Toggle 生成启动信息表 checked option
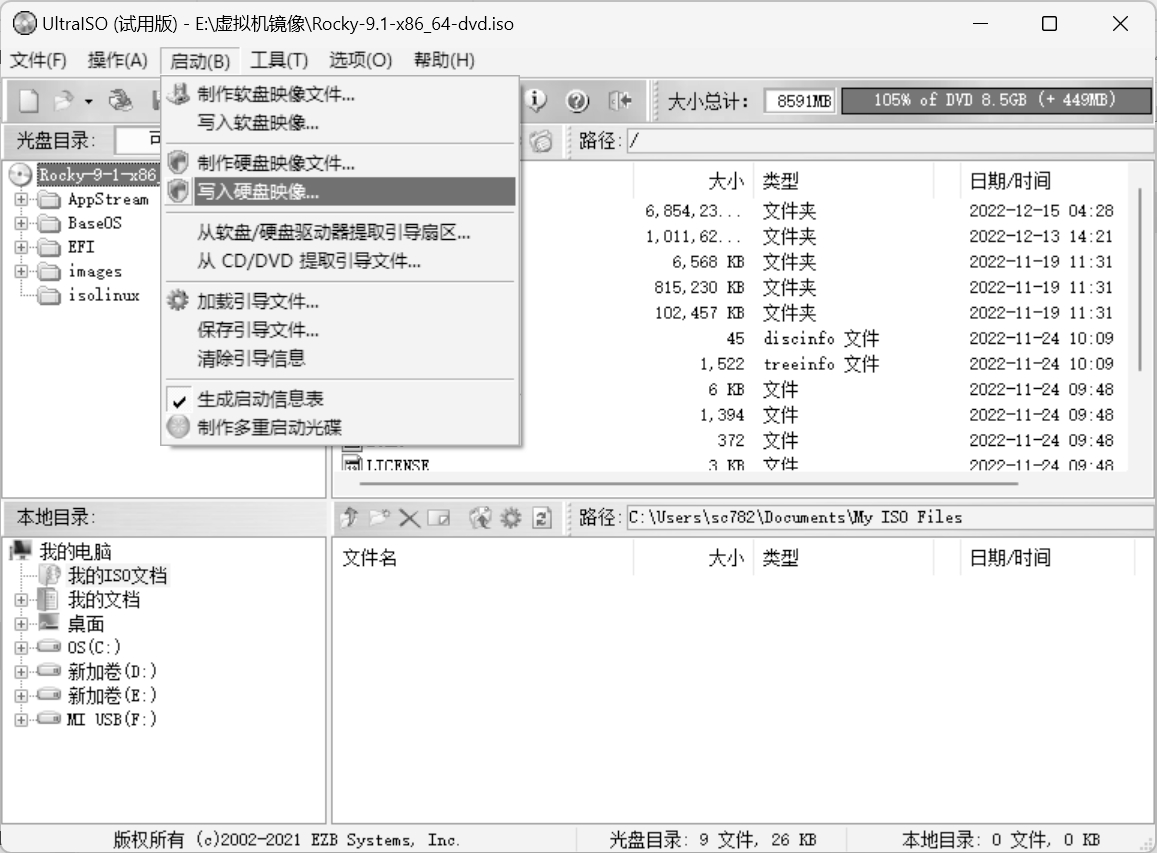This screenshot has width=1157, height=853. [x=260, y=399]
